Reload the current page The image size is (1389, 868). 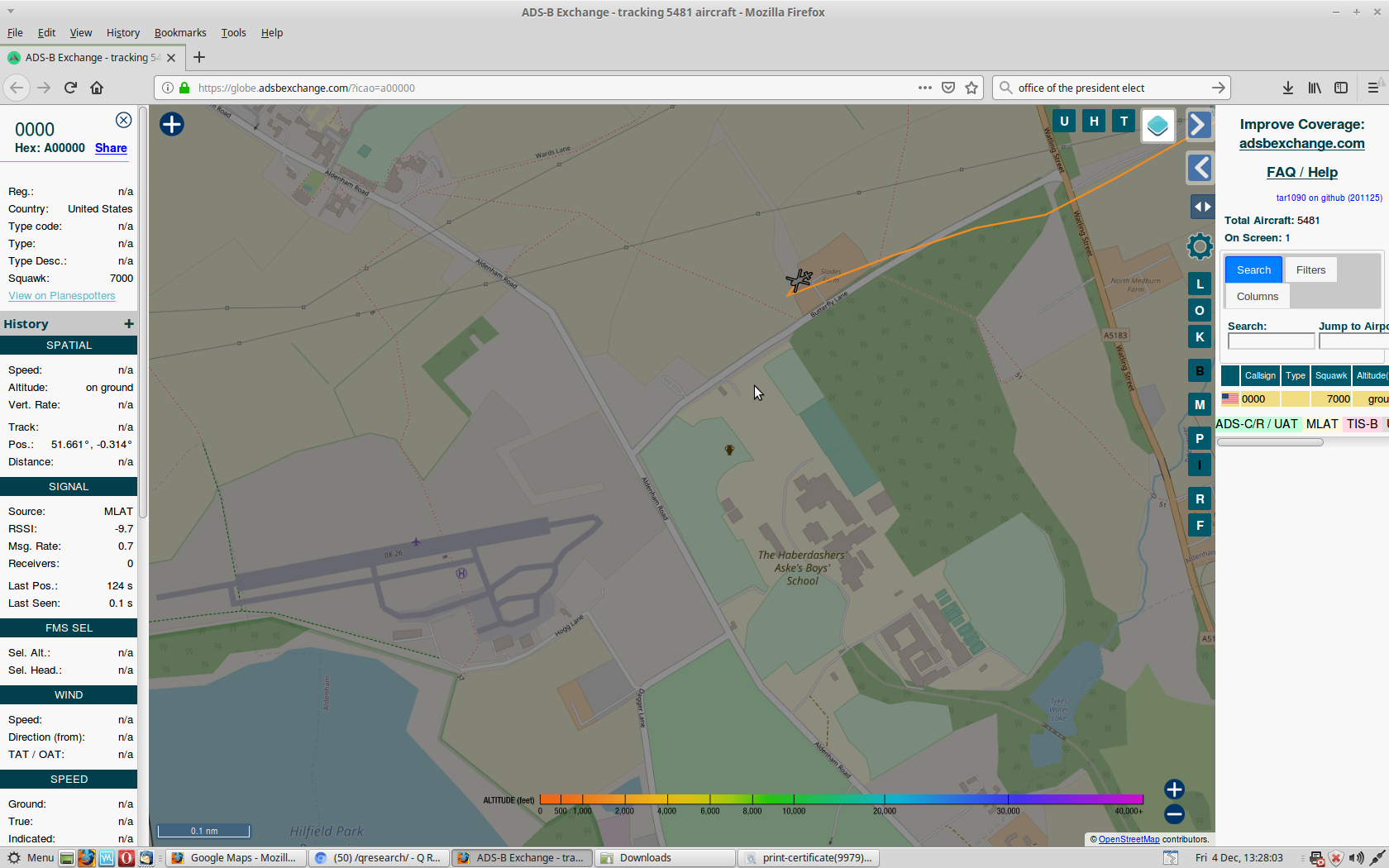point(70,88)
